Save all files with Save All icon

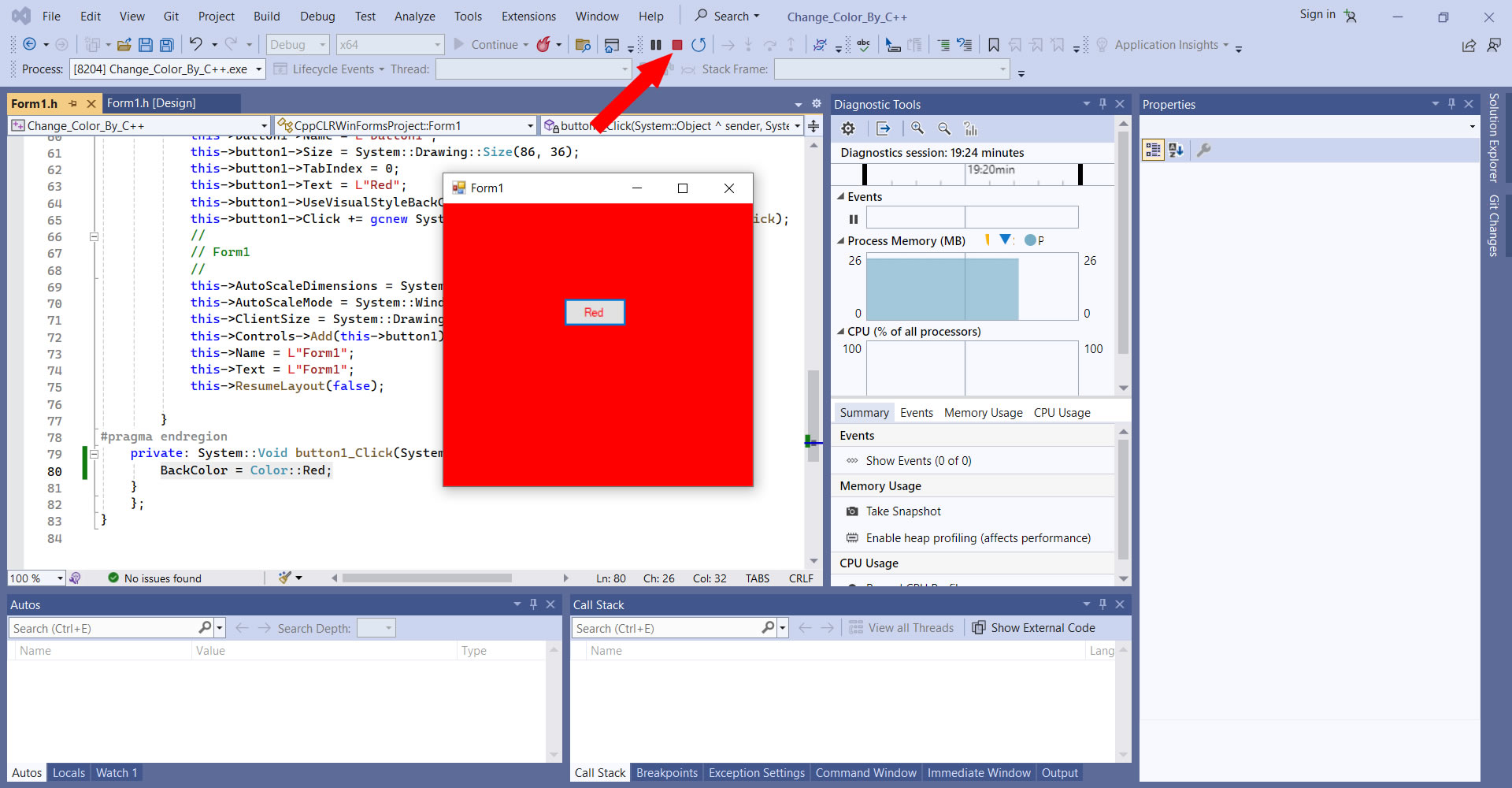[166, 45]
